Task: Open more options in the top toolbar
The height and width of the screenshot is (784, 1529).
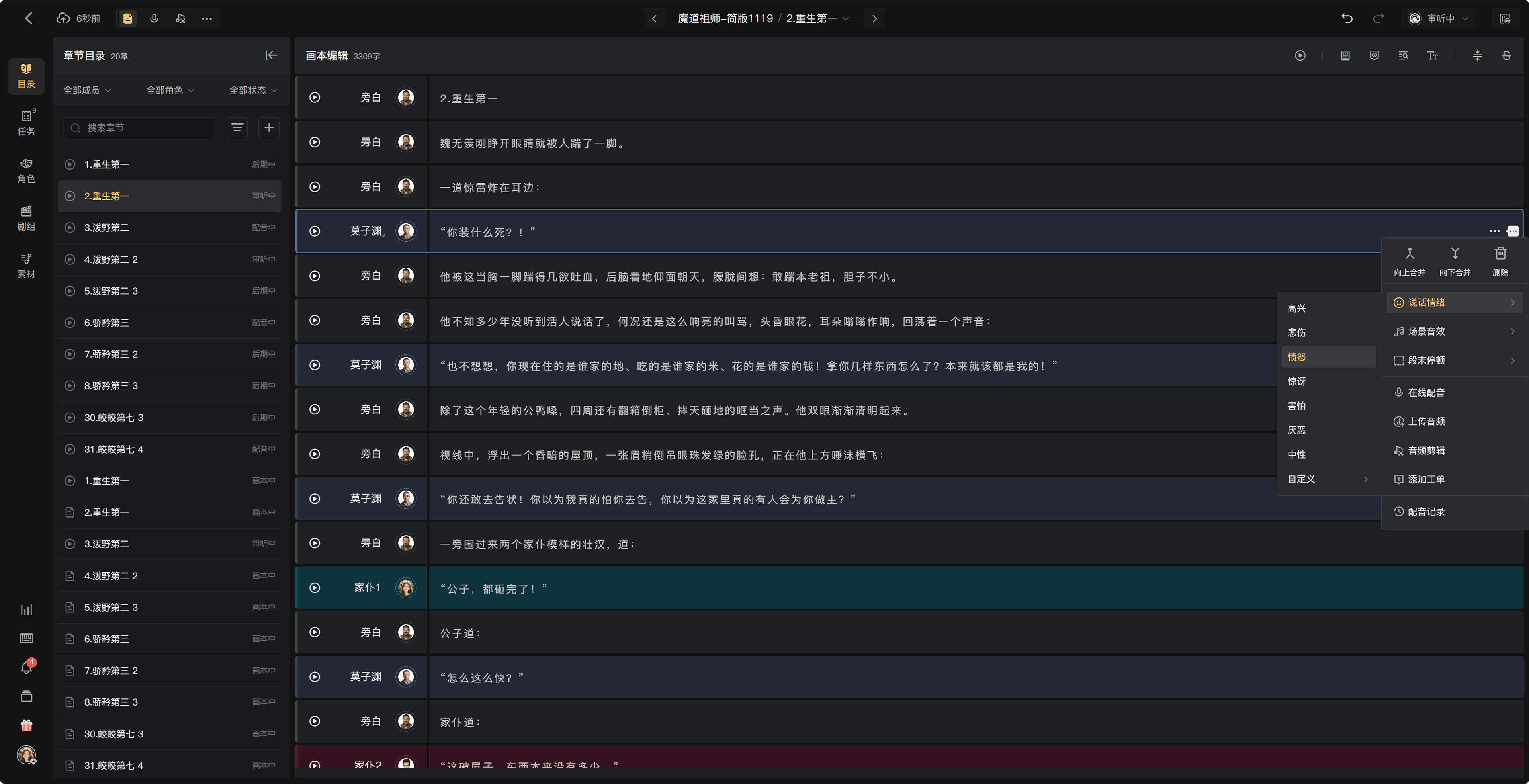Action: pos(207,18)
